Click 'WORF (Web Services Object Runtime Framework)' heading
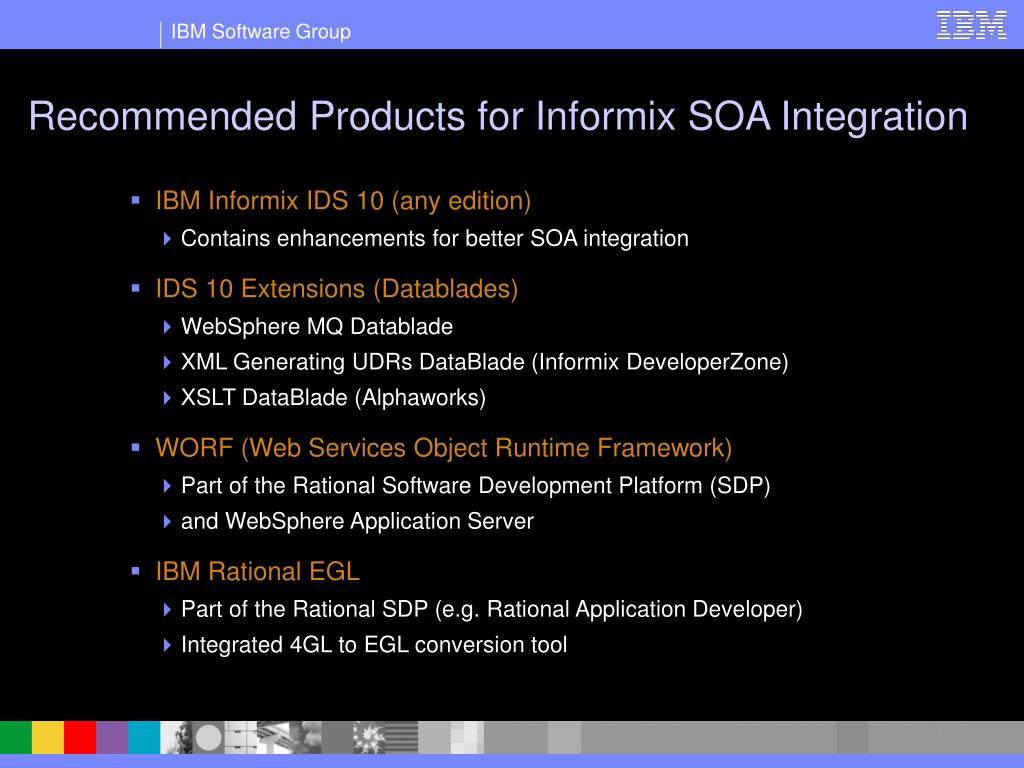The height and width of the screenshot is (768, 1024). [443, 448]
